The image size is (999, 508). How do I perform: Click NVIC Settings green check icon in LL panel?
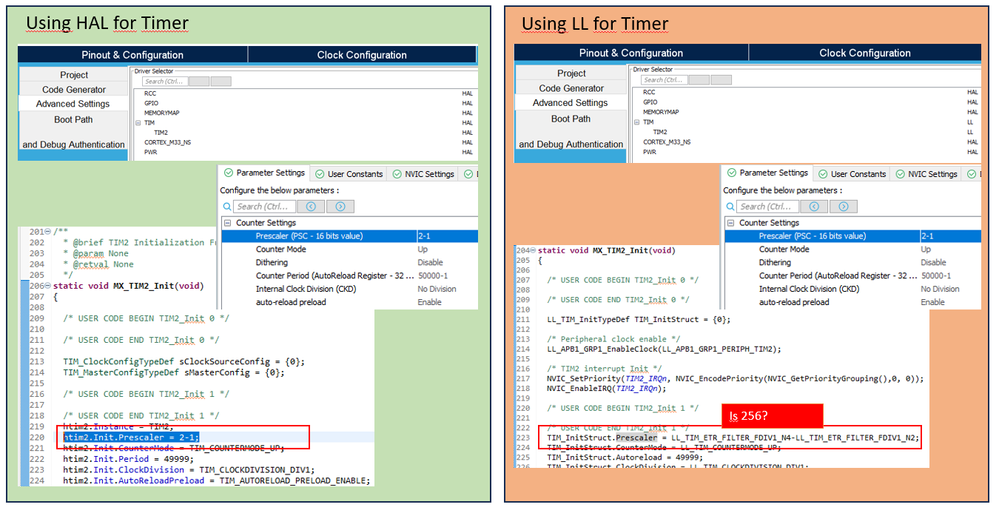[x=900, y=174]
